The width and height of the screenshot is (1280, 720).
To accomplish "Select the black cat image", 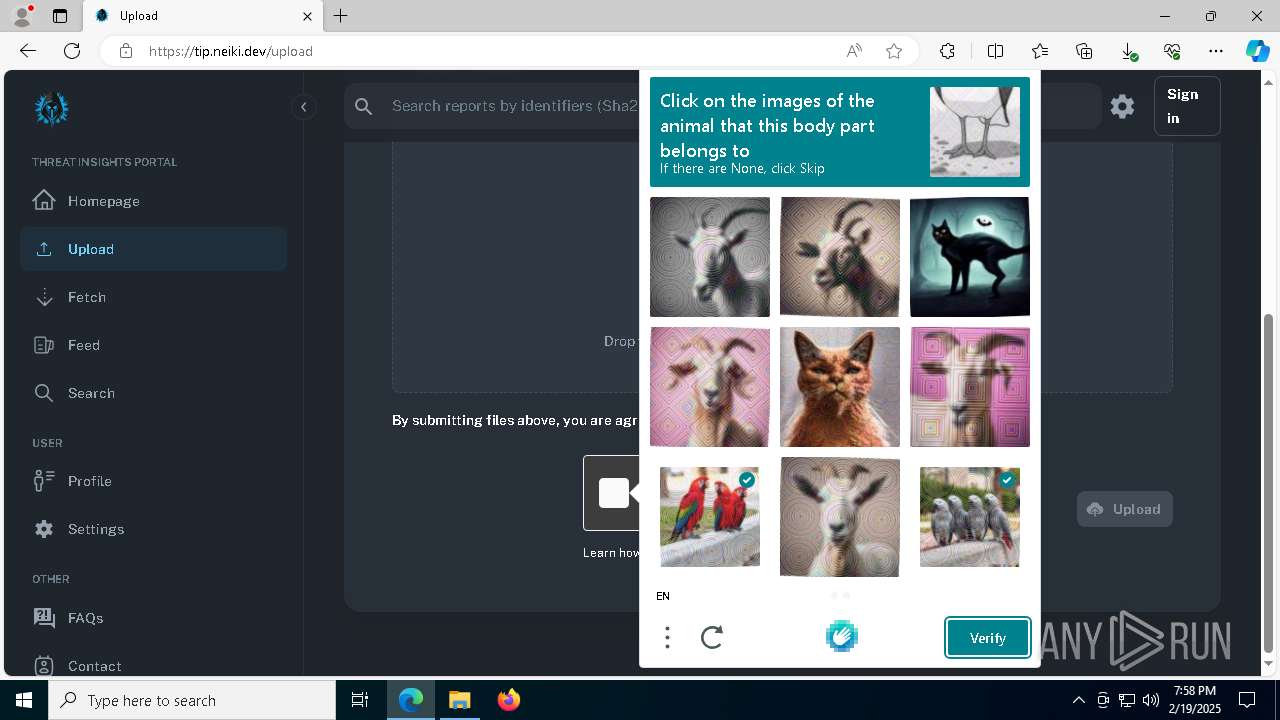I will click(x=970, y=257).
